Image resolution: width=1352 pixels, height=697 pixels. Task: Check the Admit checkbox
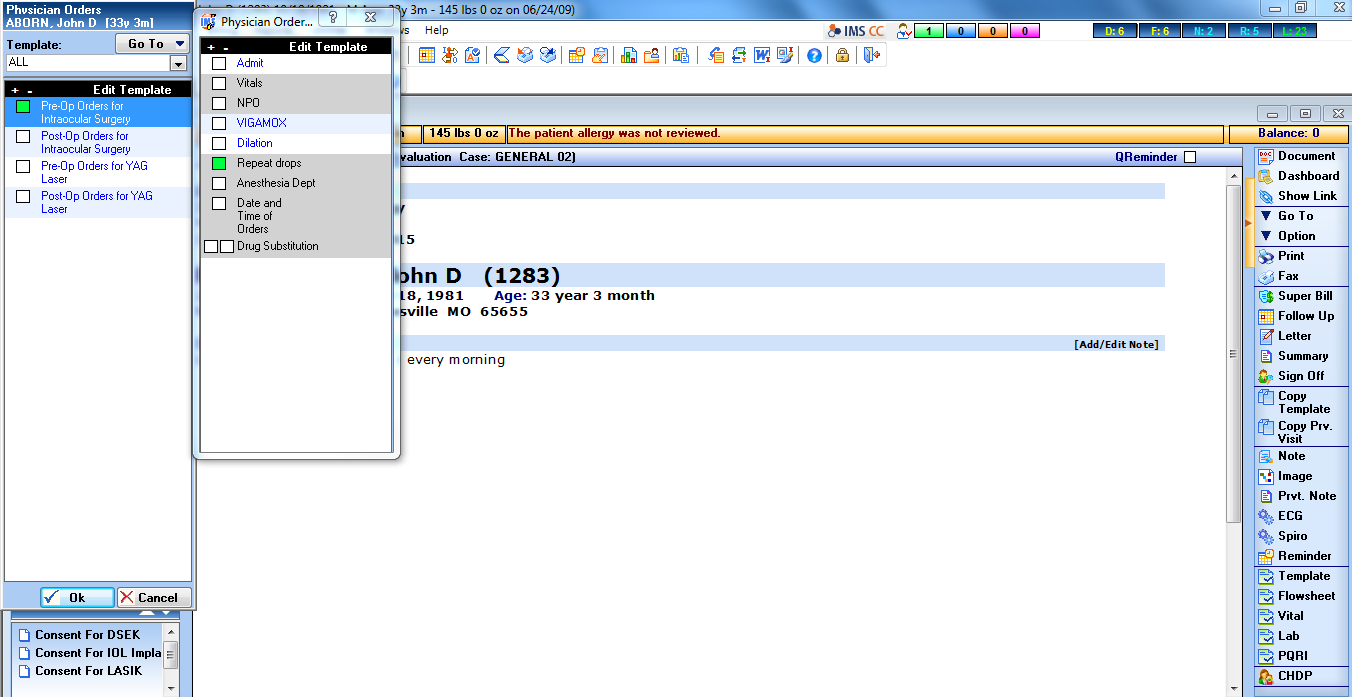pyautogui.click(x=219, y=64)
